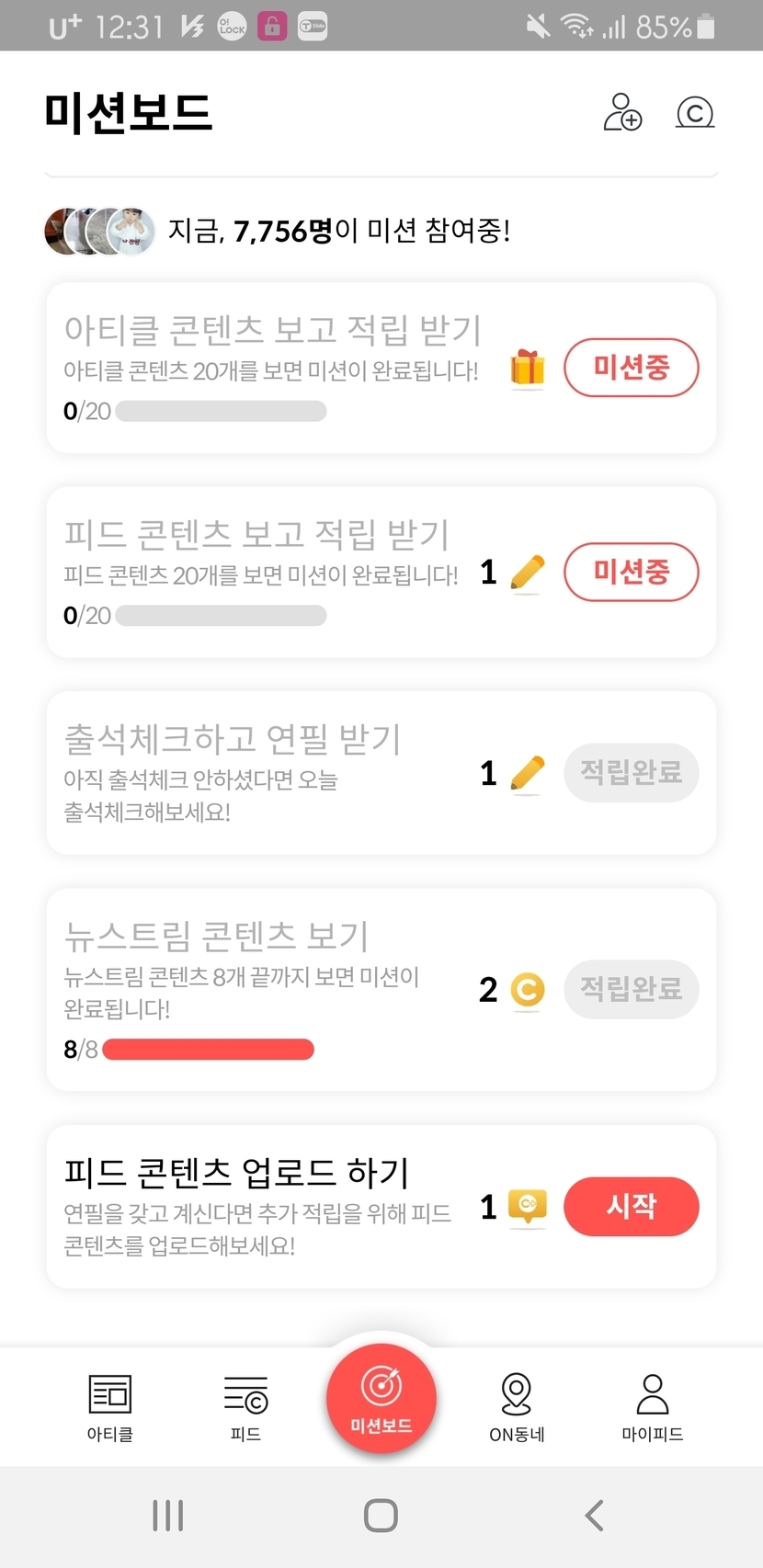Open the 마이피드 profile tab
763x1568 pixels.
pos(652,1406)
